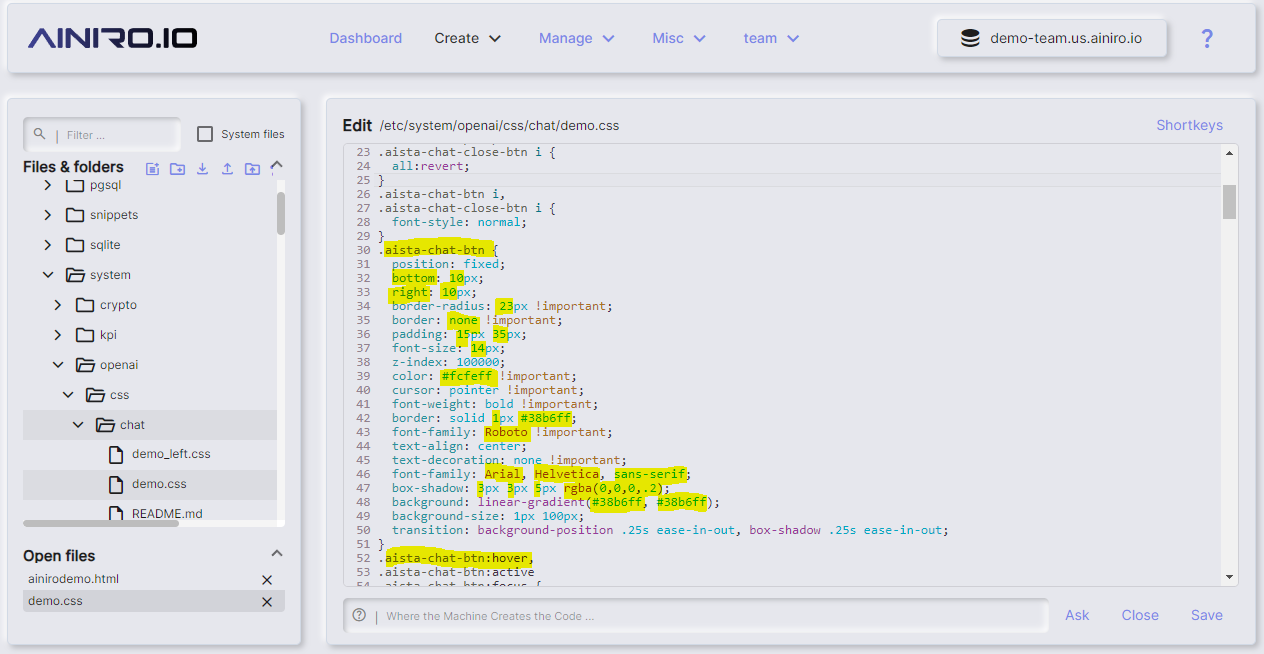Save the demo.css file

point(1207,615)
